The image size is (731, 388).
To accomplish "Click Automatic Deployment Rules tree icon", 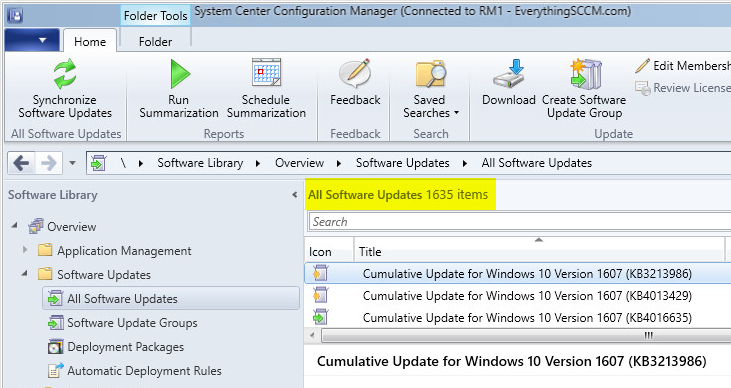I will (x=55, y=371).
